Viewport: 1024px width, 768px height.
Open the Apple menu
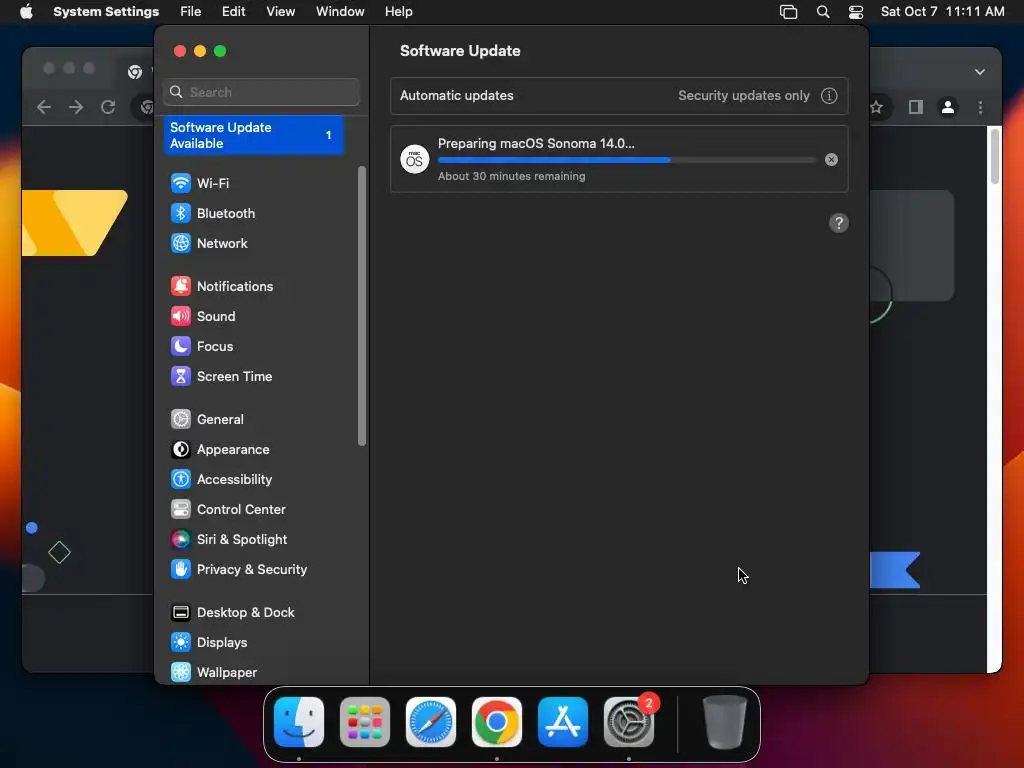(26, 12)
